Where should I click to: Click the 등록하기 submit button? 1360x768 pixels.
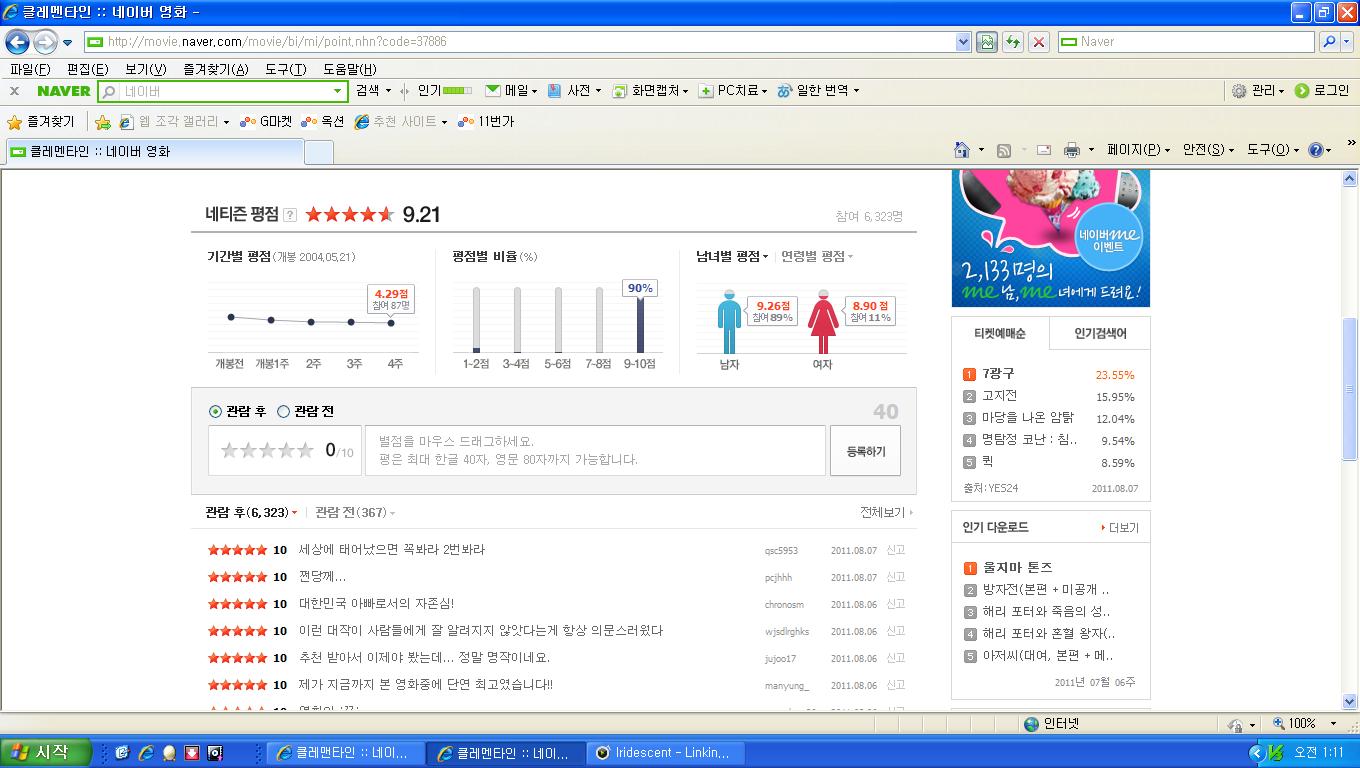click(865, 451)
